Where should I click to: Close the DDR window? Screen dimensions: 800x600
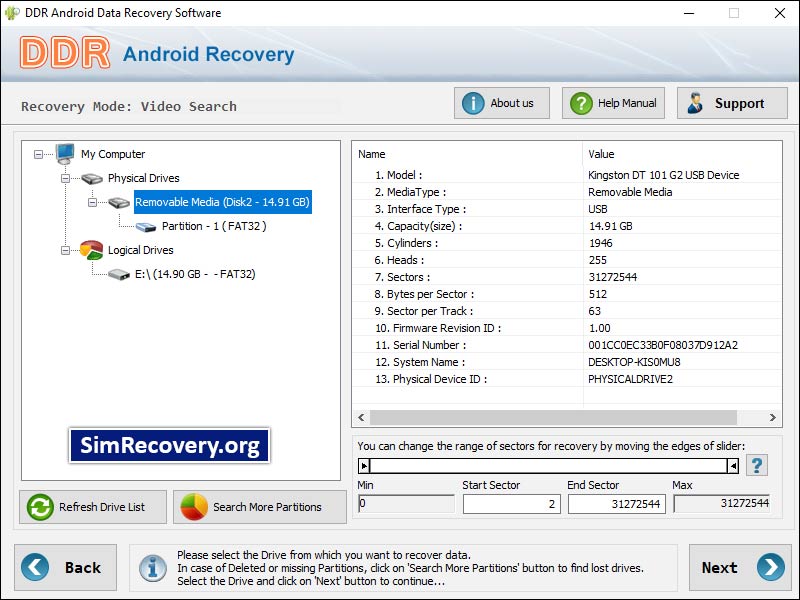point(780,13)
